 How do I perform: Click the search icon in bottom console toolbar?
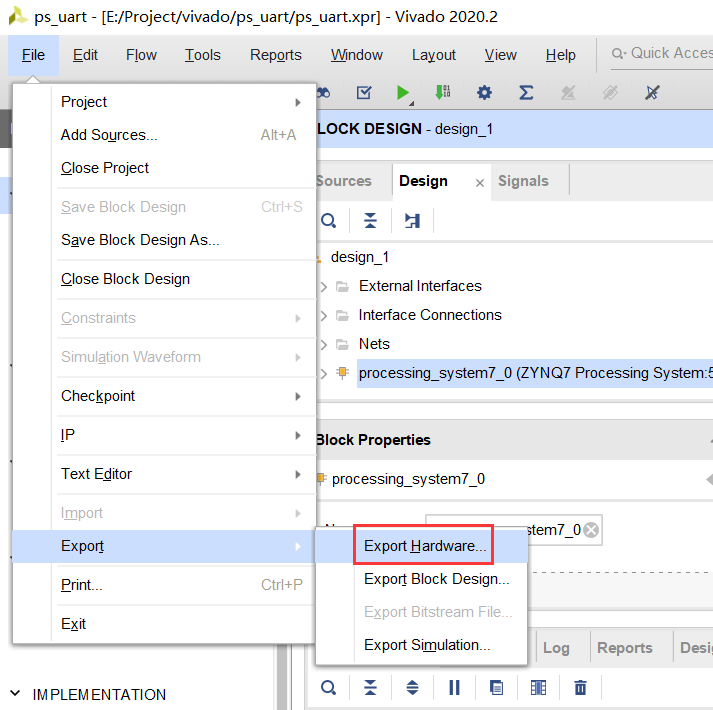[328, 687]
